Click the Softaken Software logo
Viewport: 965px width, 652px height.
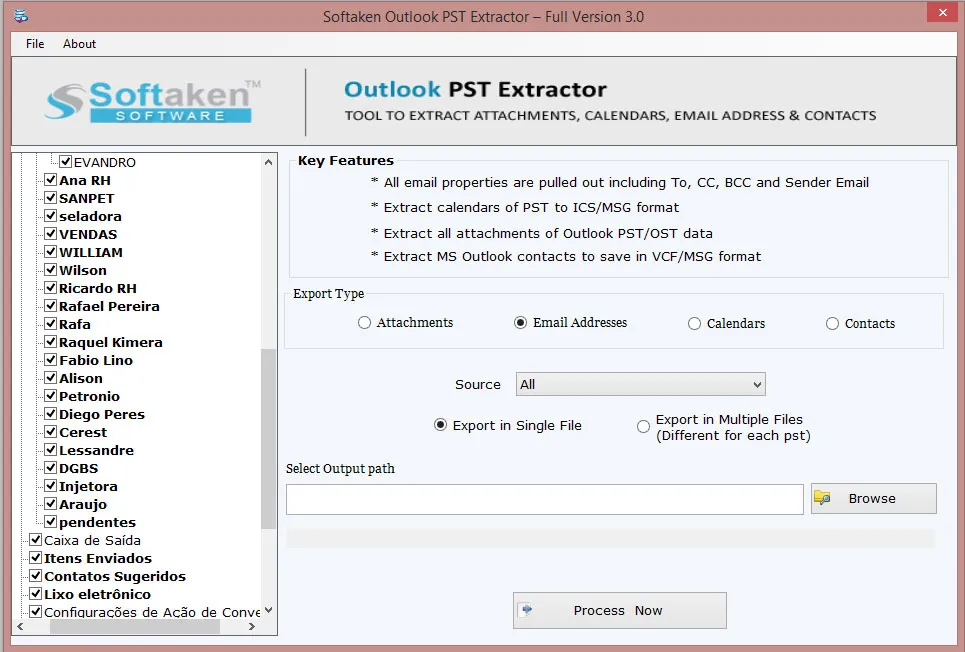[153, 102]
